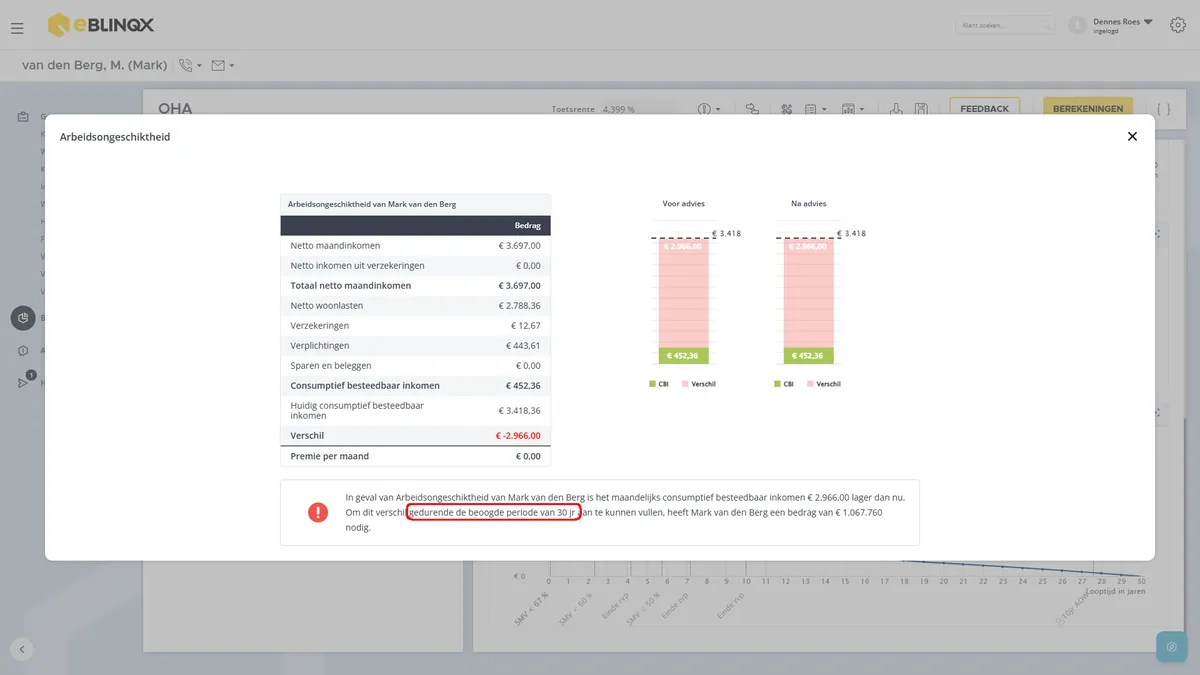The width and height of the screenshot is (1200, 675).
Task: Focus the Klant zoeken search field
Action: point(1005,25)
